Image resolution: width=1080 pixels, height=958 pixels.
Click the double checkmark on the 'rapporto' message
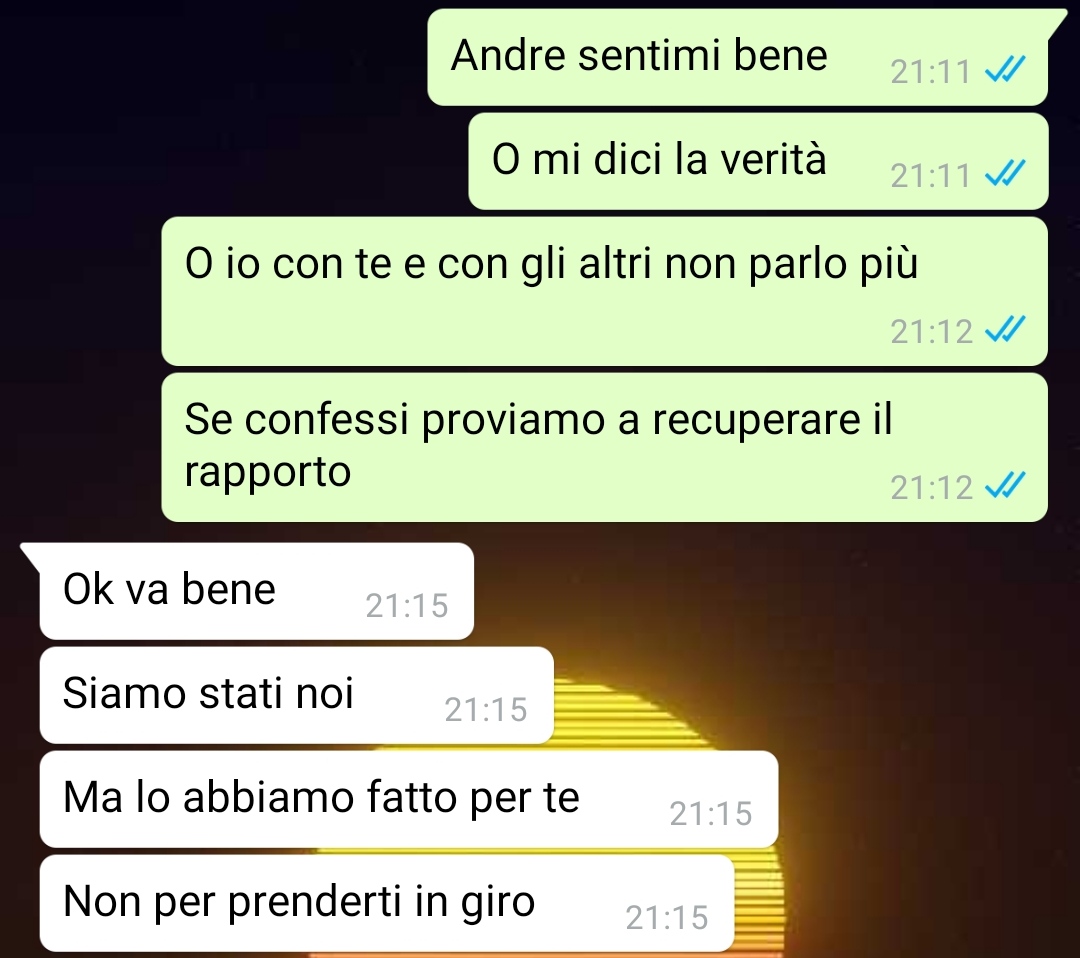point(1006,486)
